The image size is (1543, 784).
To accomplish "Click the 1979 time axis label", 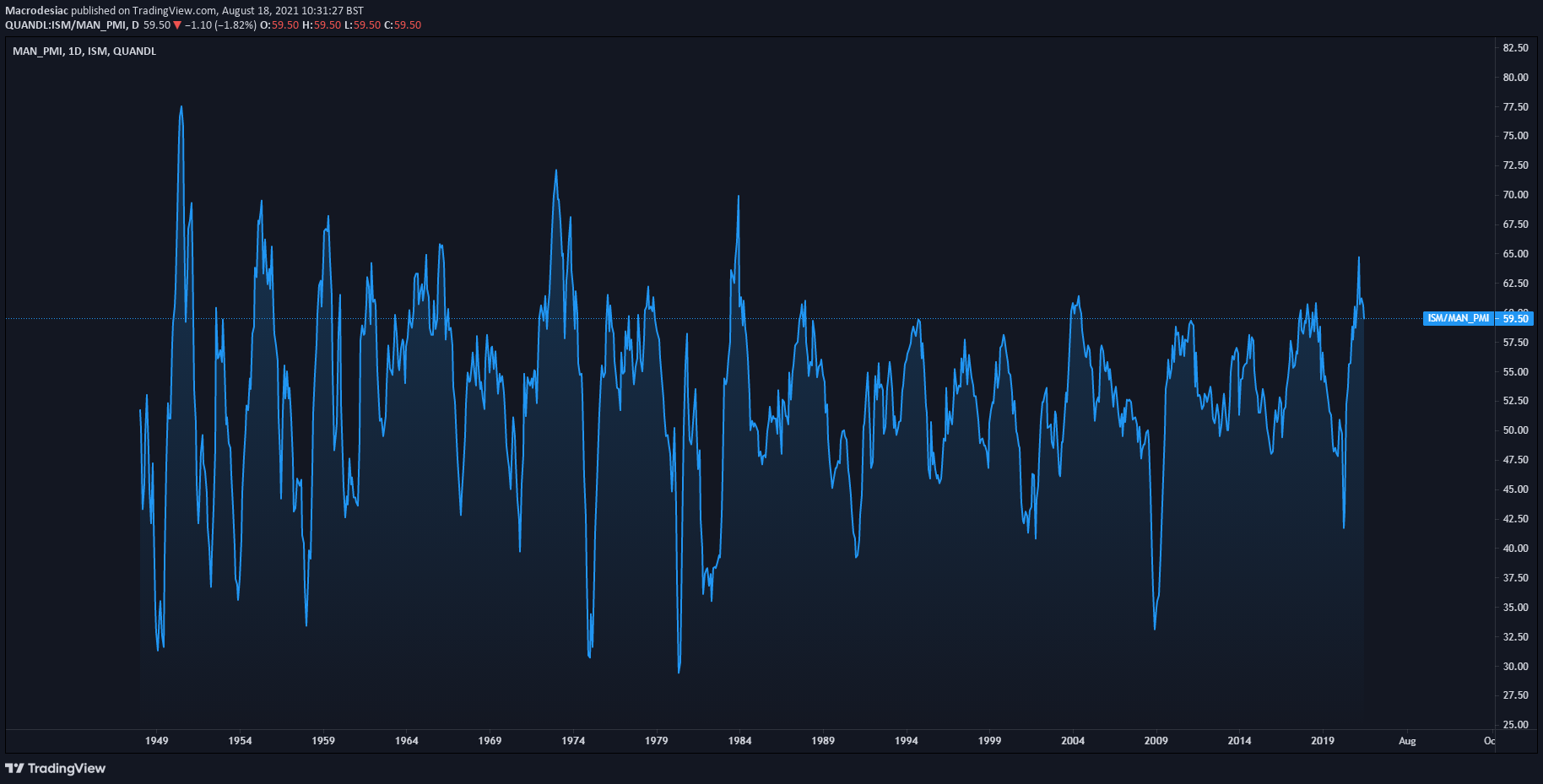I will 656,741.
